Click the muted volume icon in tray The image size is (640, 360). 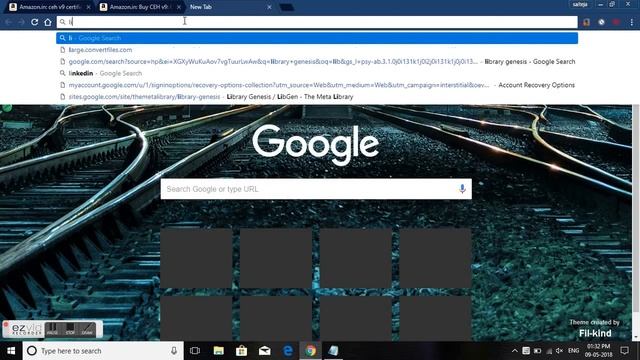560,351
